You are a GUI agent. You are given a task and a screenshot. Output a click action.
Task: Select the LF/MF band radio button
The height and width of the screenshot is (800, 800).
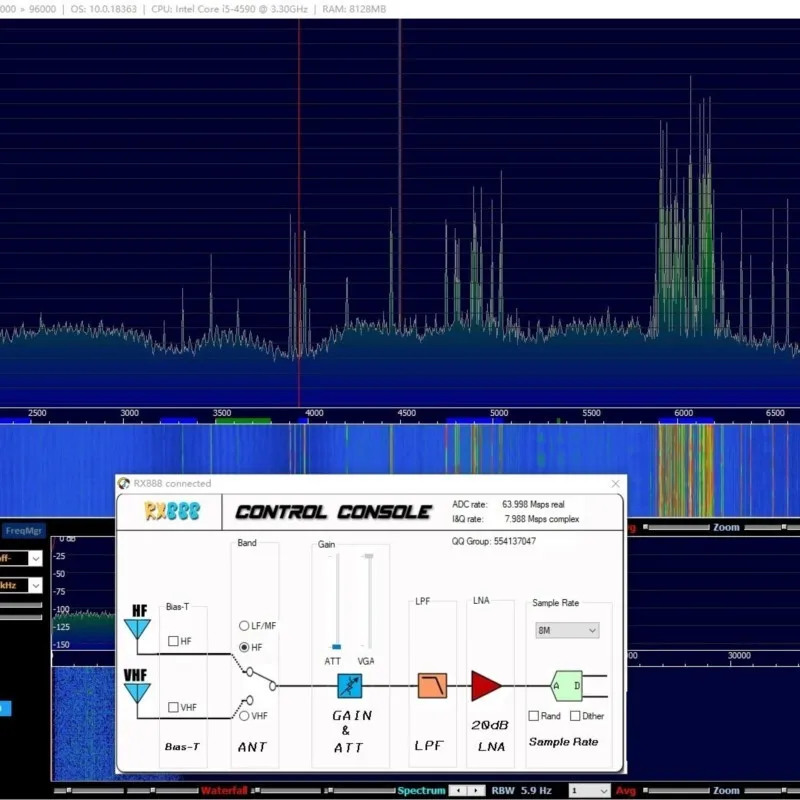pyautogui.click(x=244, y=626)
